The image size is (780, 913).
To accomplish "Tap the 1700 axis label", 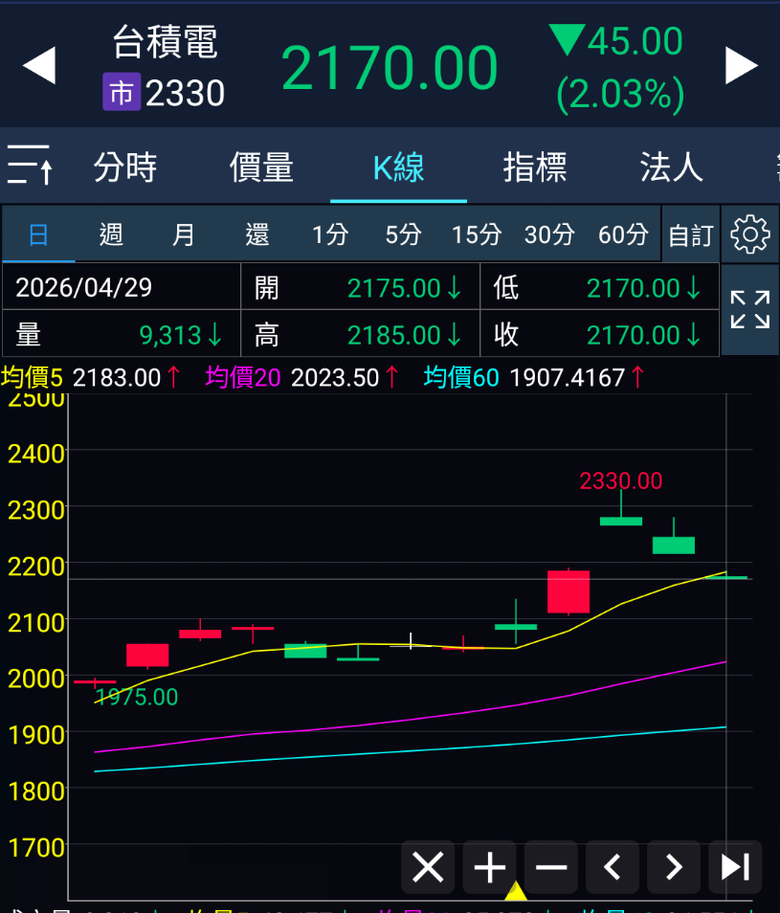I will click(x=36, y=848).
